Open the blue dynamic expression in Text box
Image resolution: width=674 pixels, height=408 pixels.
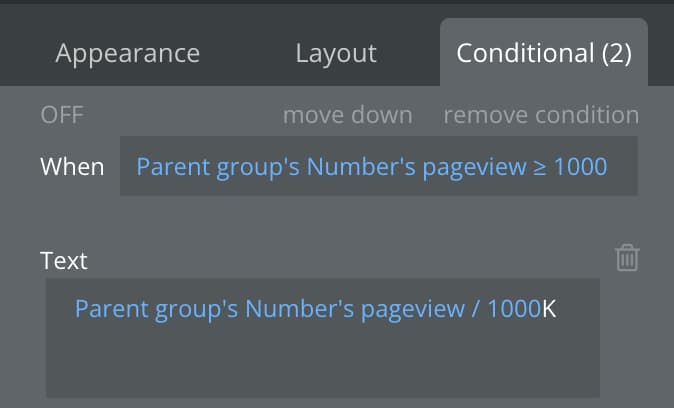pyautogui.click(x=308, y=309)
